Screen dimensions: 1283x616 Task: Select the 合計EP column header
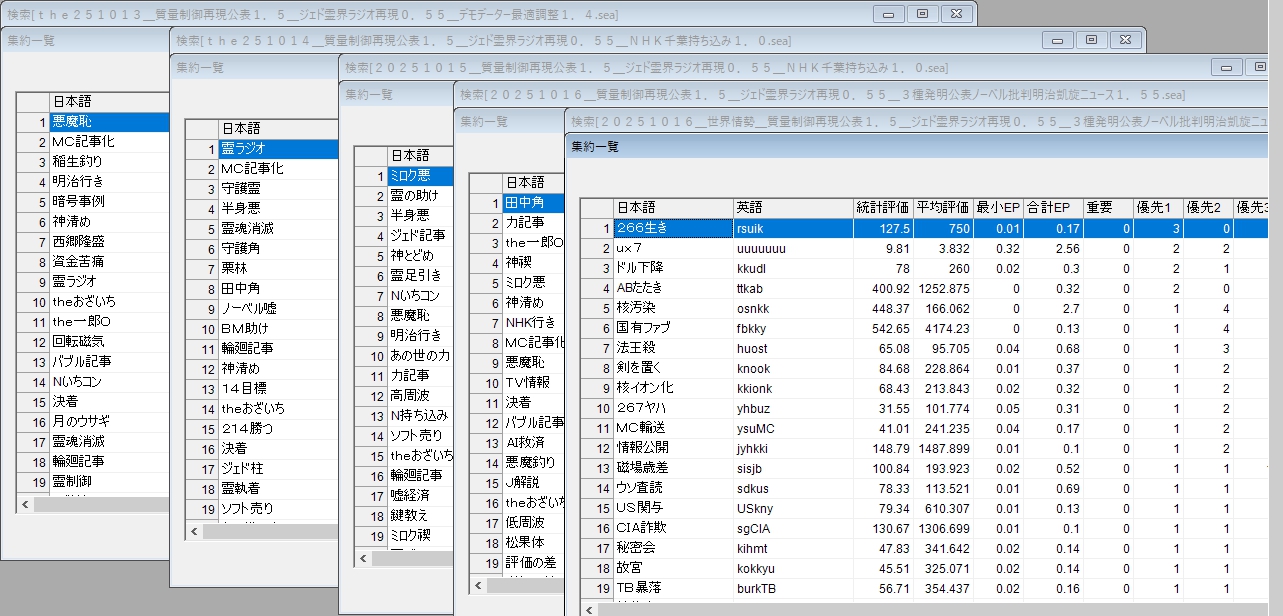[x=1048, y=207]
